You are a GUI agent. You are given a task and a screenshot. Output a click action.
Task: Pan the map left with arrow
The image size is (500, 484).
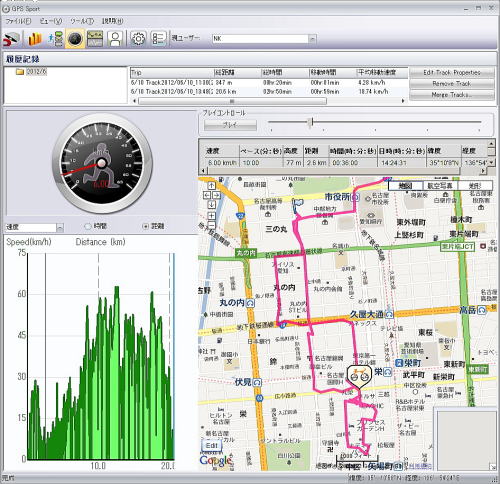click(x=207, y=195)
